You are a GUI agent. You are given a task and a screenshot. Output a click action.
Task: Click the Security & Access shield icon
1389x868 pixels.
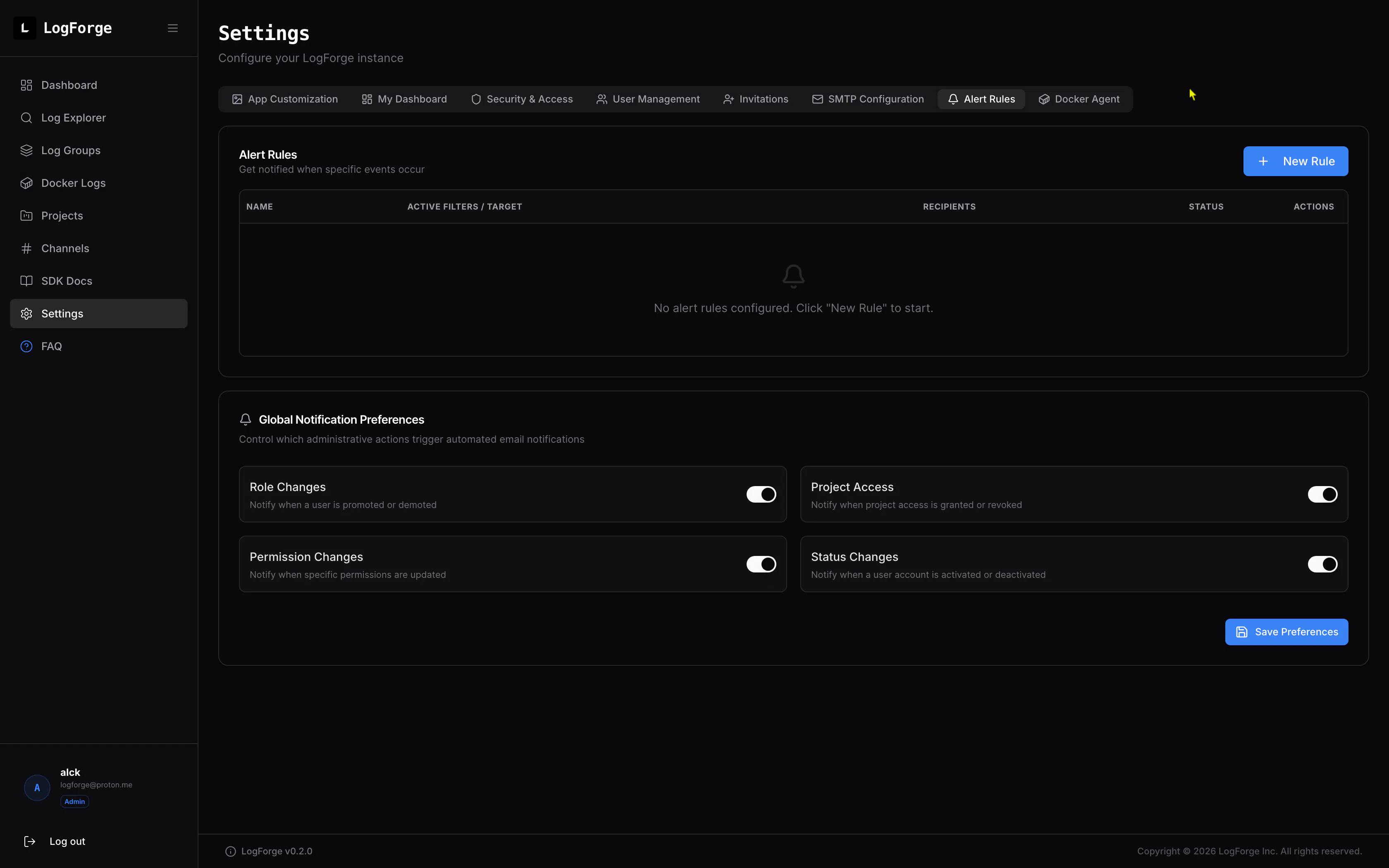pos(476,99)
